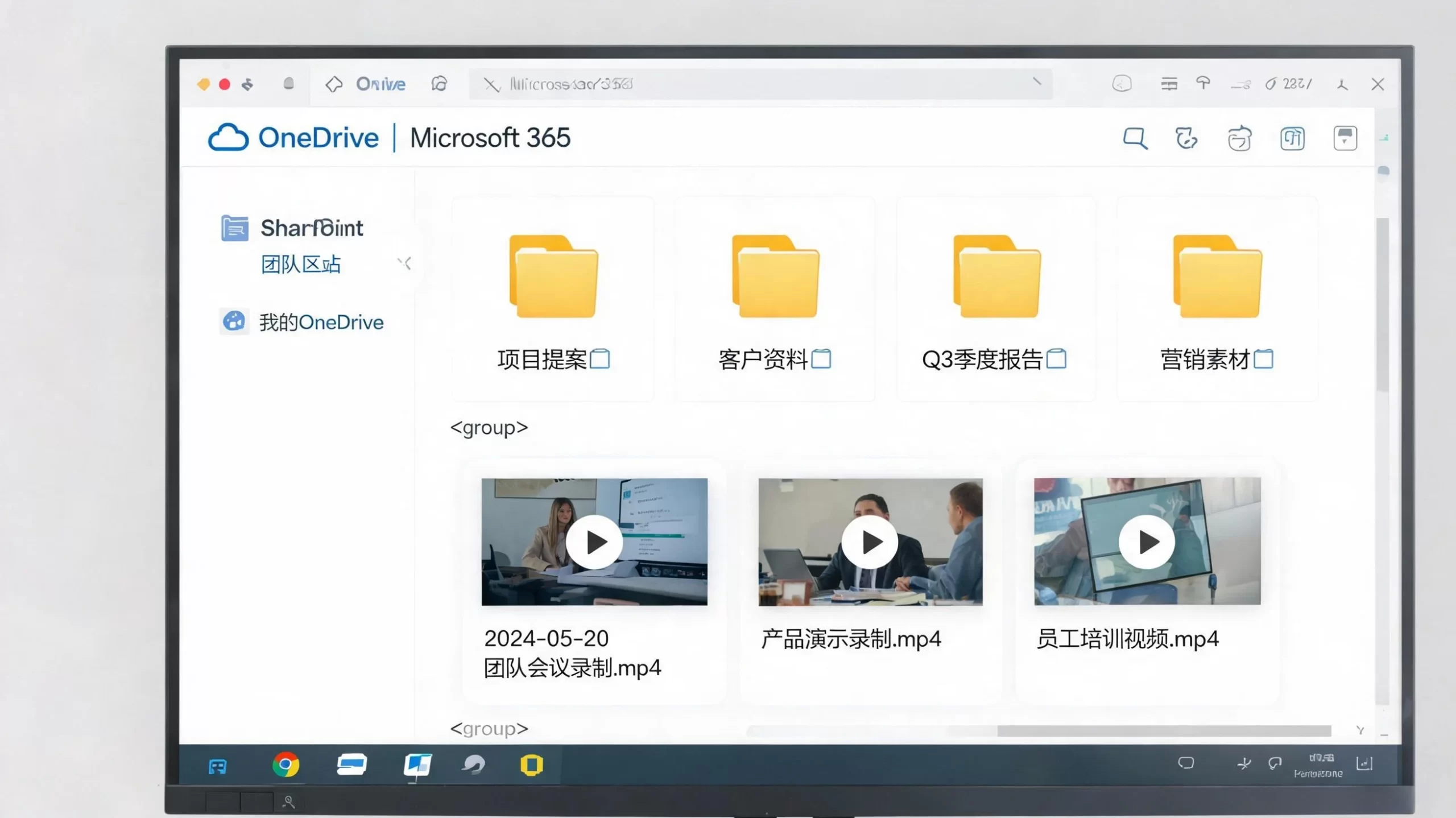
Task: Play the team meeting recording video
Action: (x=594, y=542)
